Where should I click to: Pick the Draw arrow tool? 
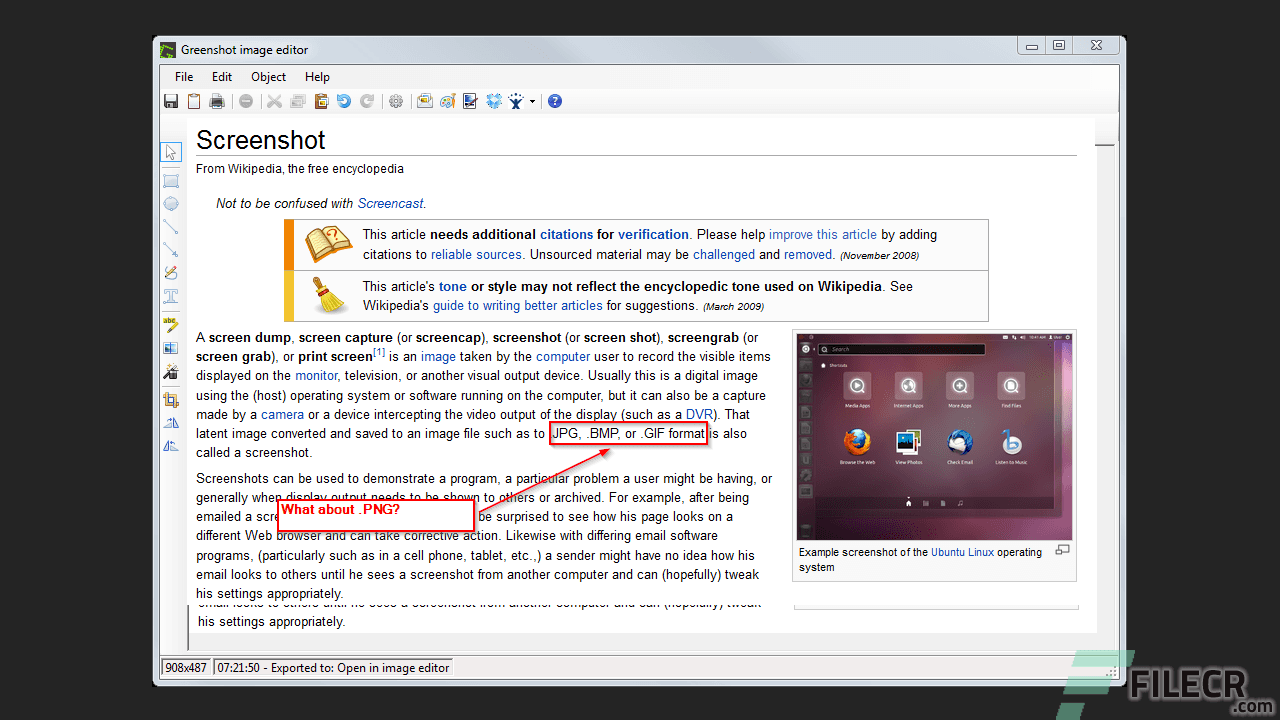click(x=171, y=249)
